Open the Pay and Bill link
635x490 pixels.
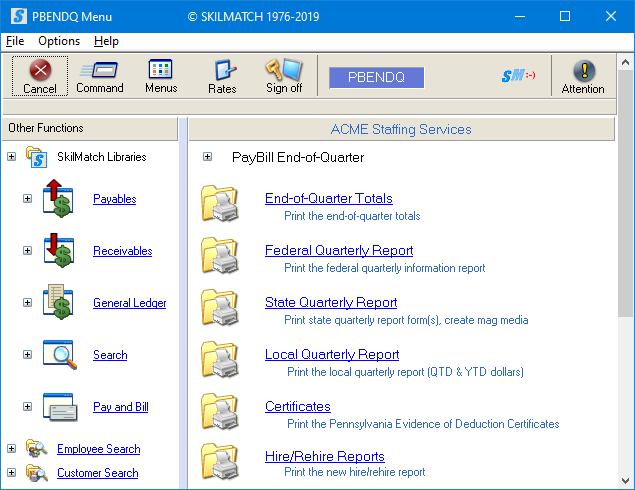121,407
